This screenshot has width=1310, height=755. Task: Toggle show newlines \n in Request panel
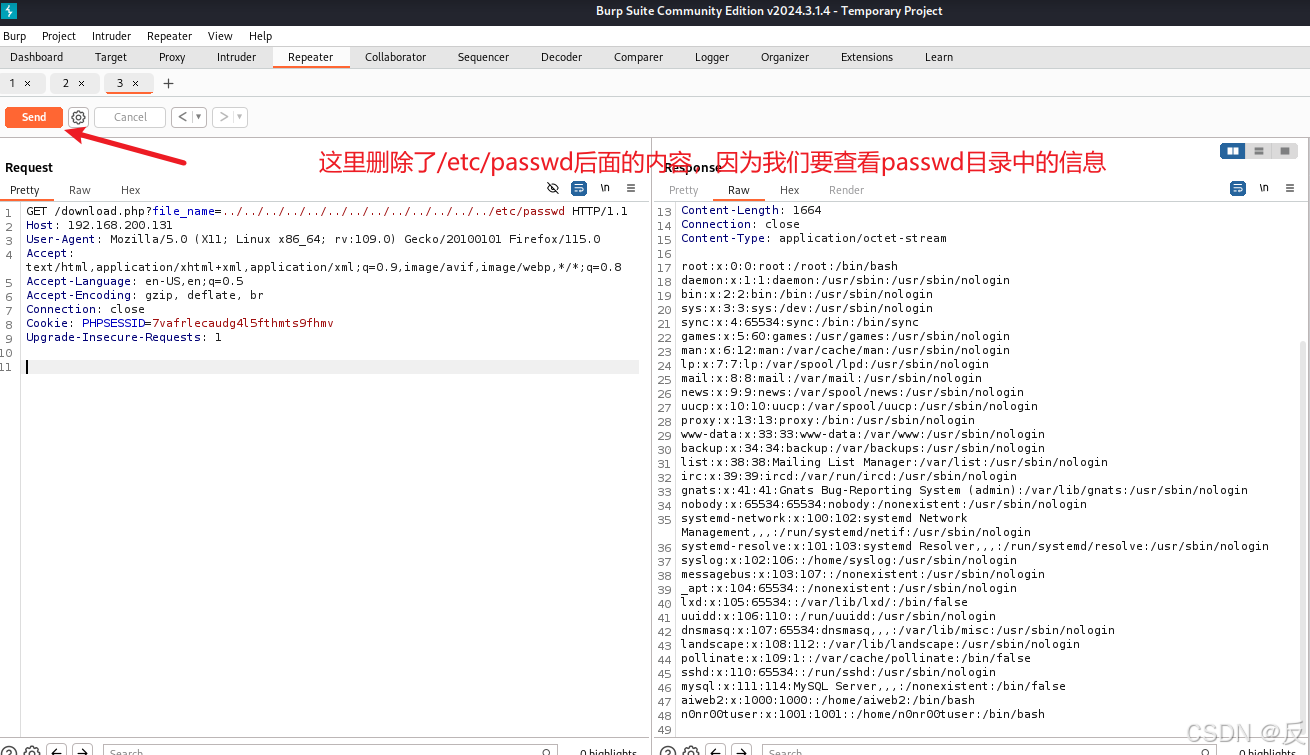point(605,188)
